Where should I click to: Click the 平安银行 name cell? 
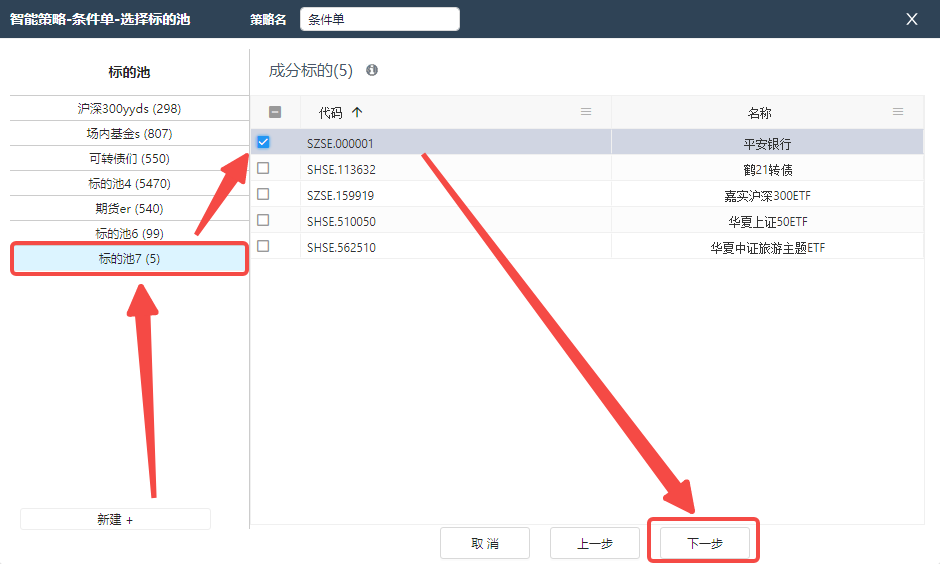[x=767, y=143]
